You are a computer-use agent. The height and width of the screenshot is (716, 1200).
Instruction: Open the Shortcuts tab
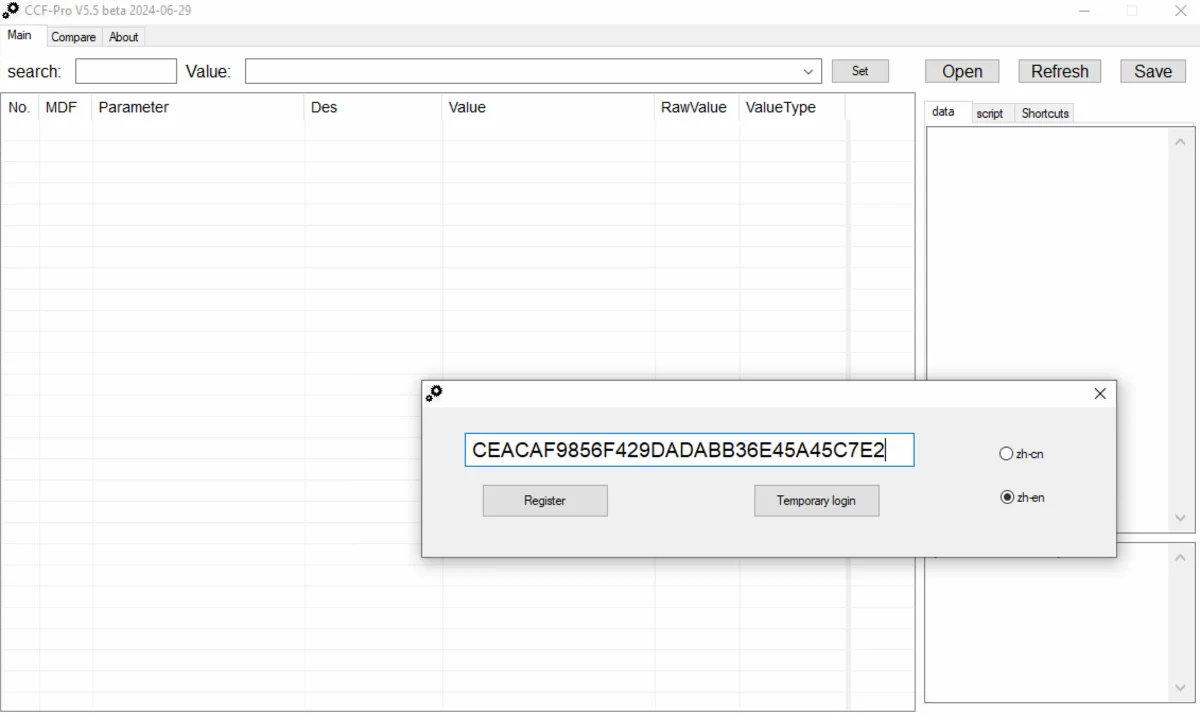click(x=1044, y=113)
